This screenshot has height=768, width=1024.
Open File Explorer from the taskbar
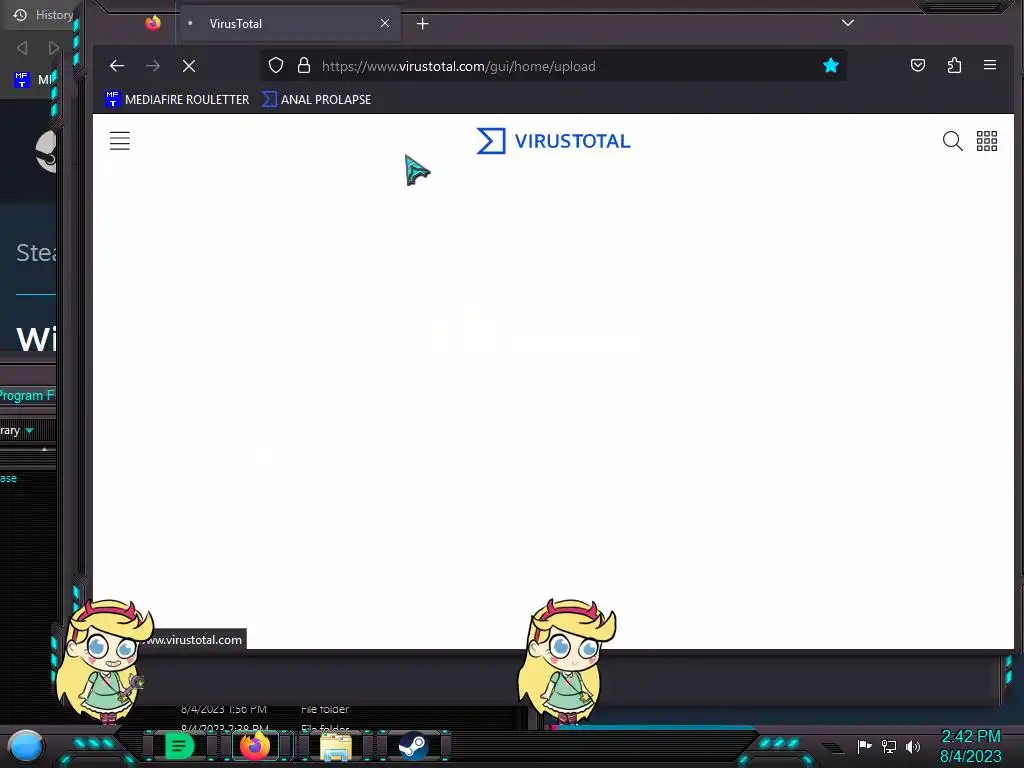point(336,747)
